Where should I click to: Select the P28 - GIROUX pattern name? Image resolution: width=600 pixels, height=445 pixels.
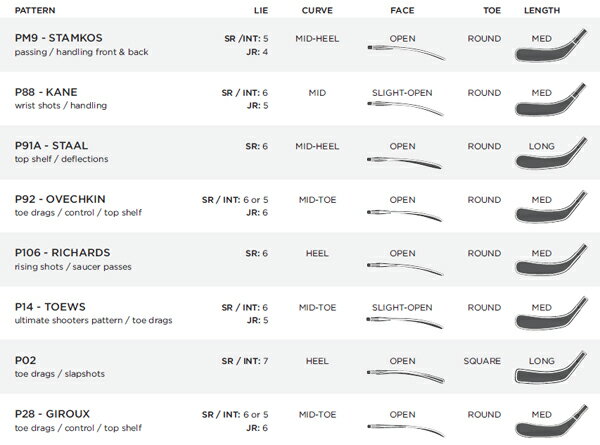[x=49, y=413]
